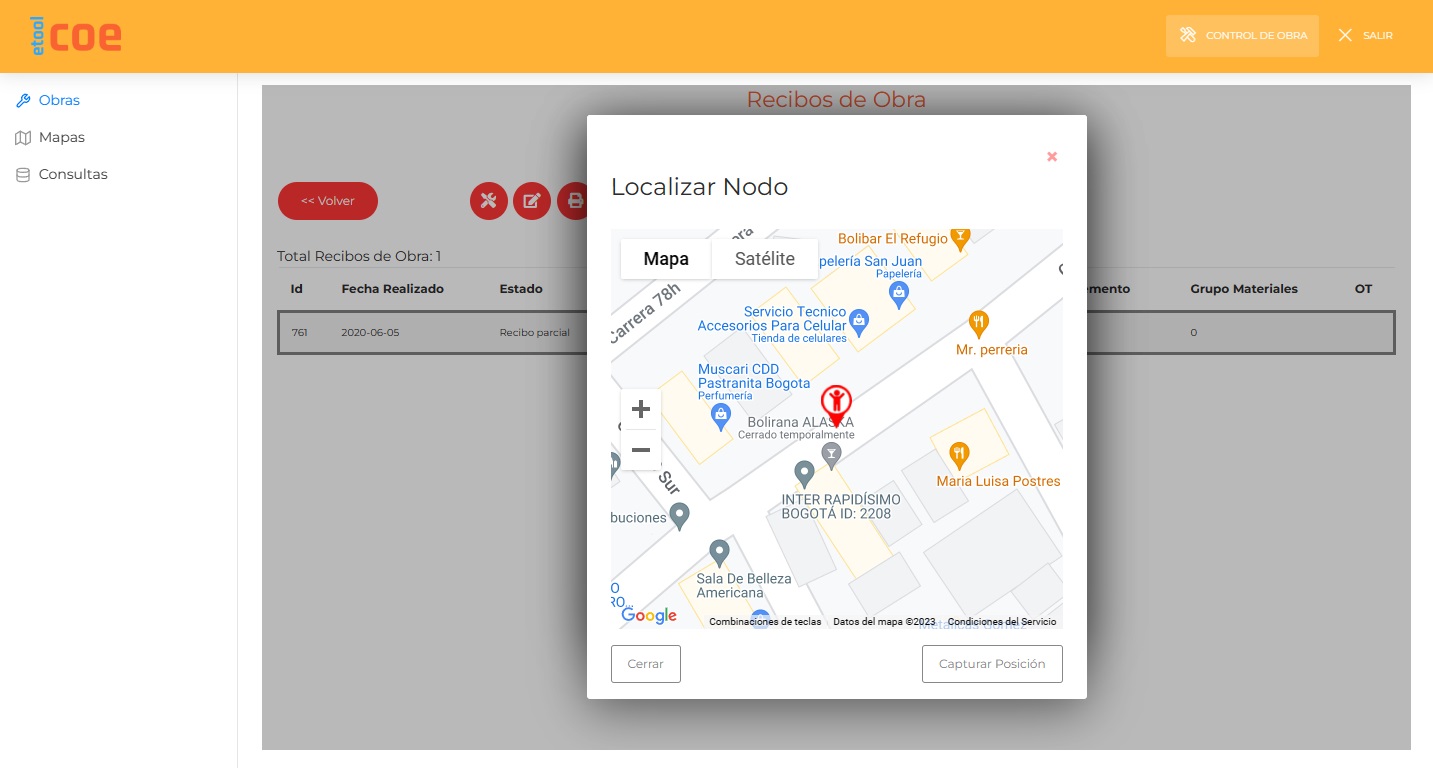Image resolution: width=1433 pixels, height=768 pixels.
Task: Select the Sala De Belleza Americana pin
Action: [x=718, y=552]
